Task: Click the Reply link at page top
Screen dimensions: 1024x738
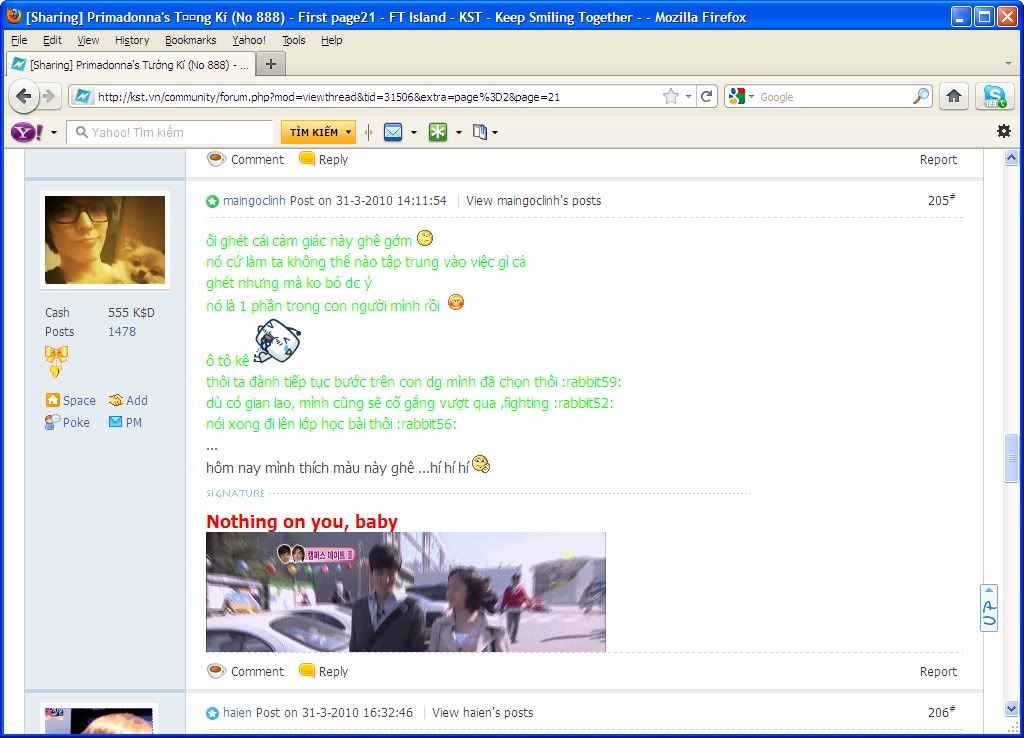Action: click(333, 159)
